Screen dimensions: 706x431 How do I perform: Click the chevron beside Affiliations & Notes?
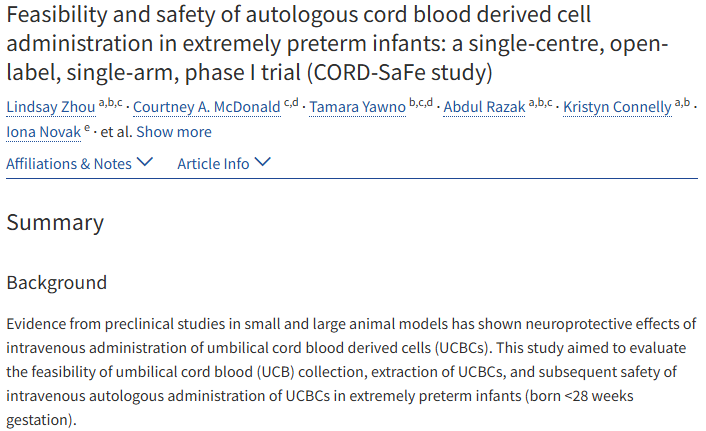pyautogui.click(x=145, y=162)
